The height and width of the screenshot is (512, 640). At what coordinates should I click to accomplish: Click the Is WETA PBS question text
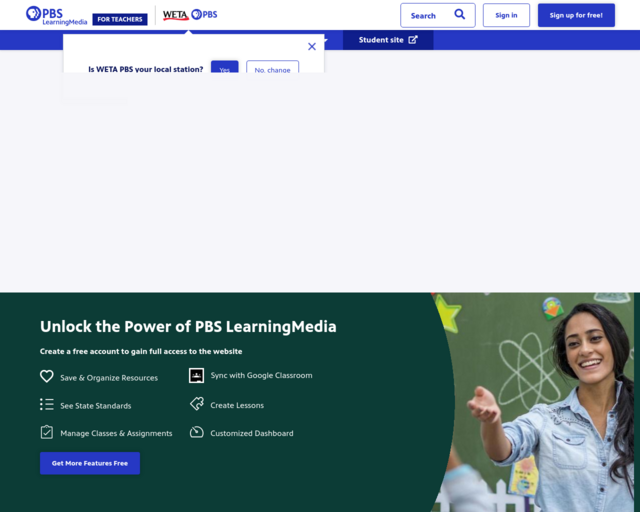point(146,69)
